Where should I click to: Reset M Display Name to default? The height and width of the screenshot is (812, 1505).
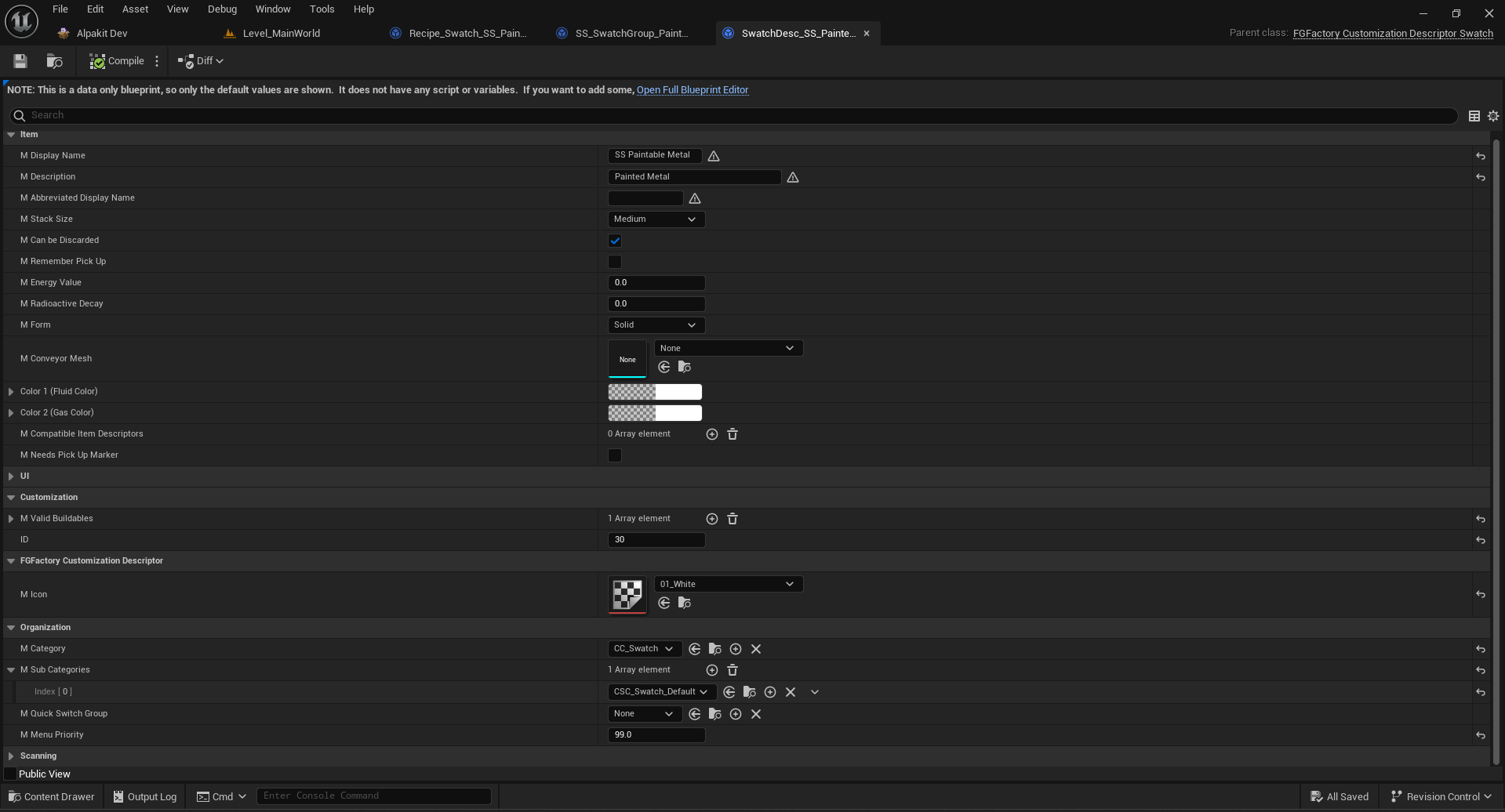coord(1481,156)
